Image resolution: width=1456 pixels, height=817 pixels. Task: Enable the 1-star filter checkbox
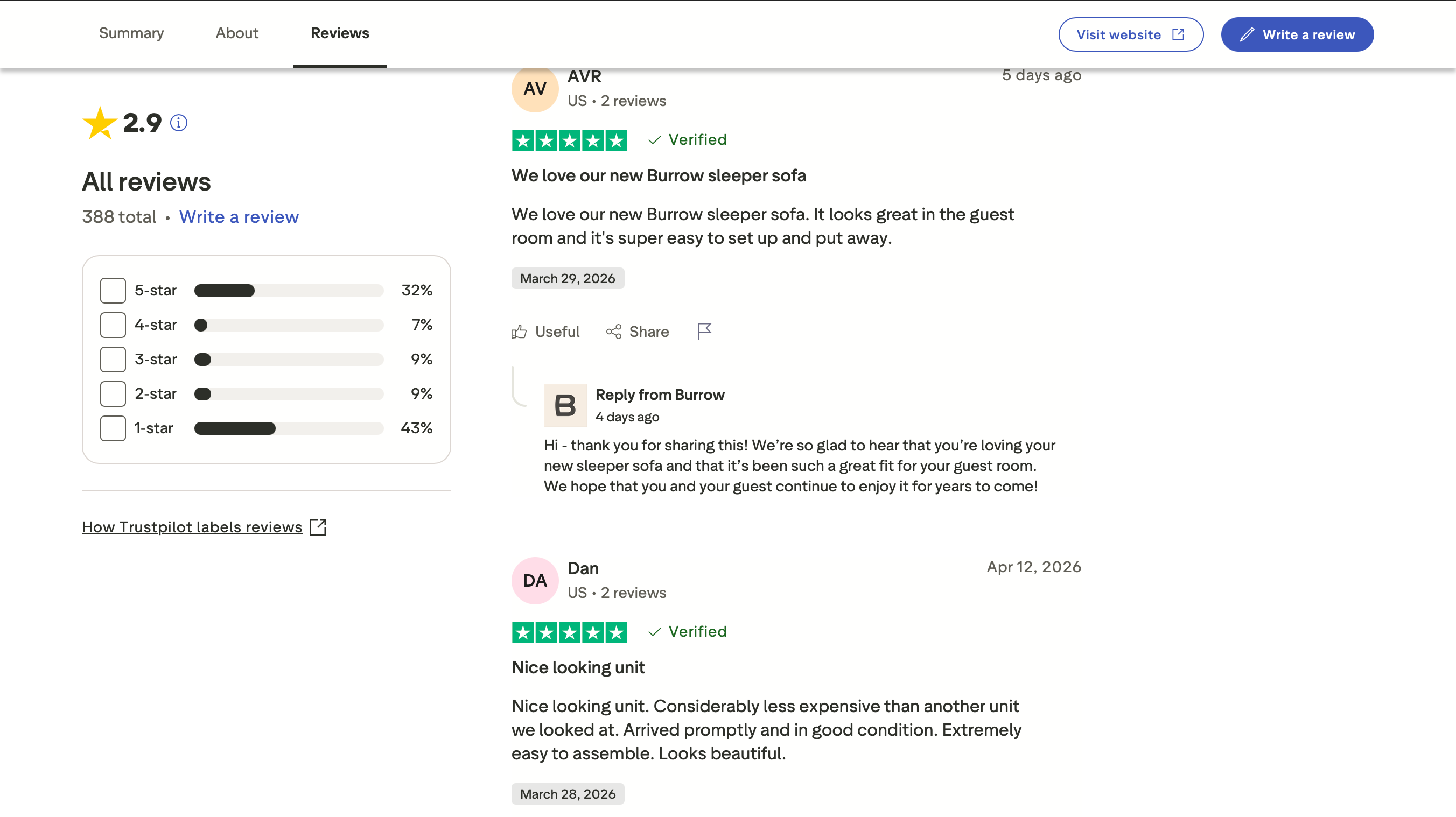tap(113, 428)
